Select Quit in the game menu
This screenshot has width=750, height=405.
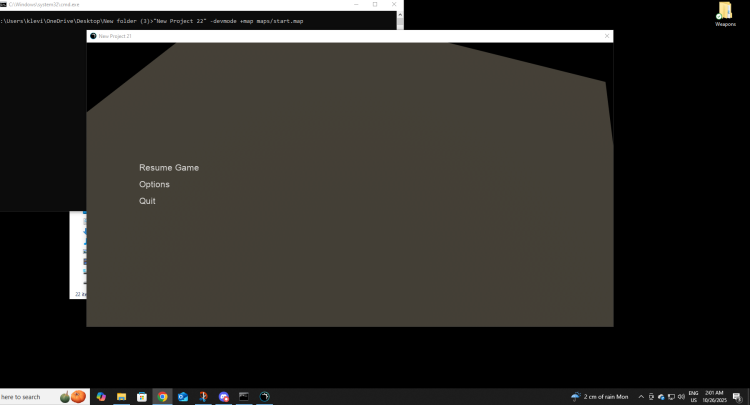click(147, 201)
